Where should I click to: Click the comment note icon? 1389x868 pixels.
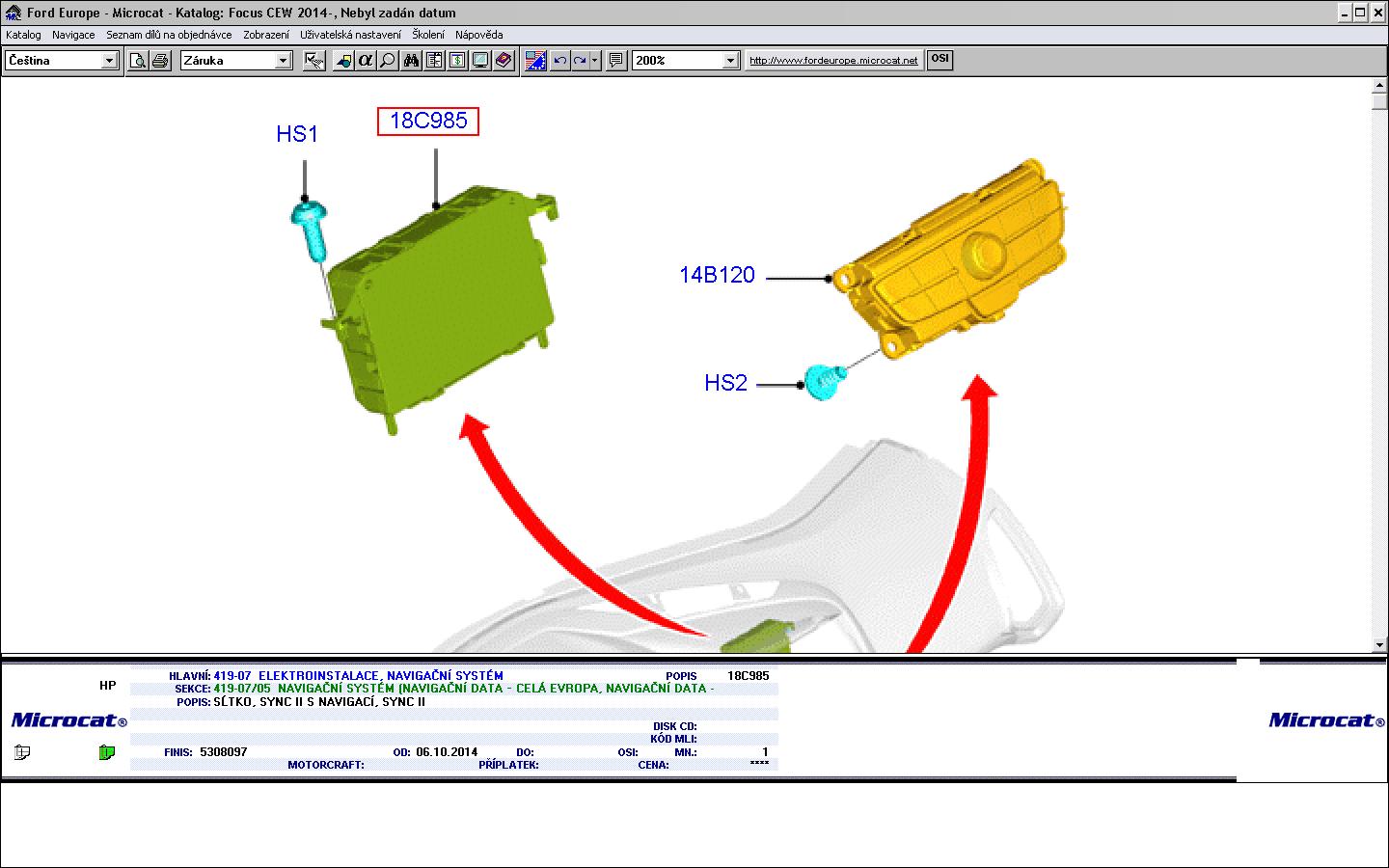click(617, 61)
